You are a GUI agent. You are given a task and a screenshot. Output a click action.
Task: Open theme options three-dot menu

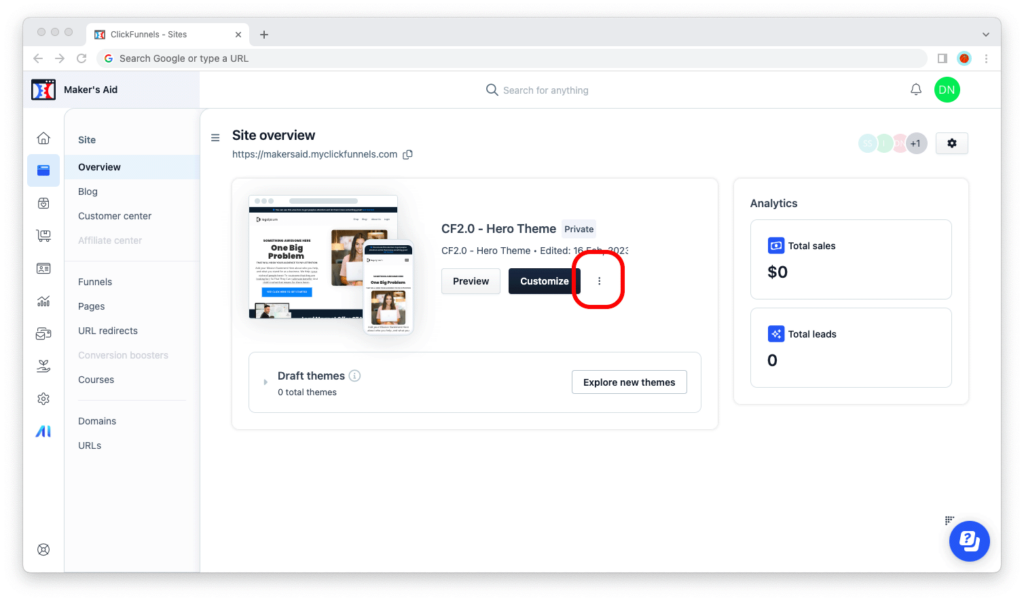599,281
